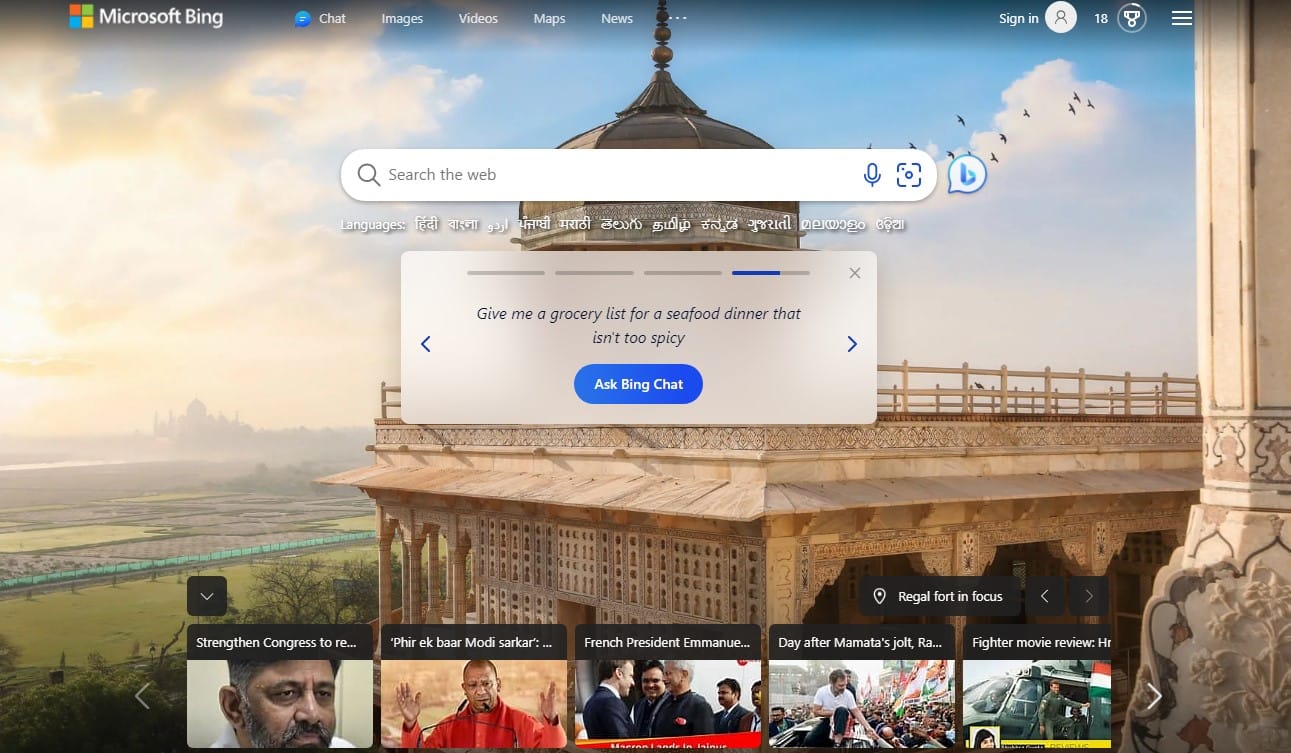The height and width of the screenshot is (753, 1291).
Task: Open Bing in Hindi via the language link
Action: (424, 224)
